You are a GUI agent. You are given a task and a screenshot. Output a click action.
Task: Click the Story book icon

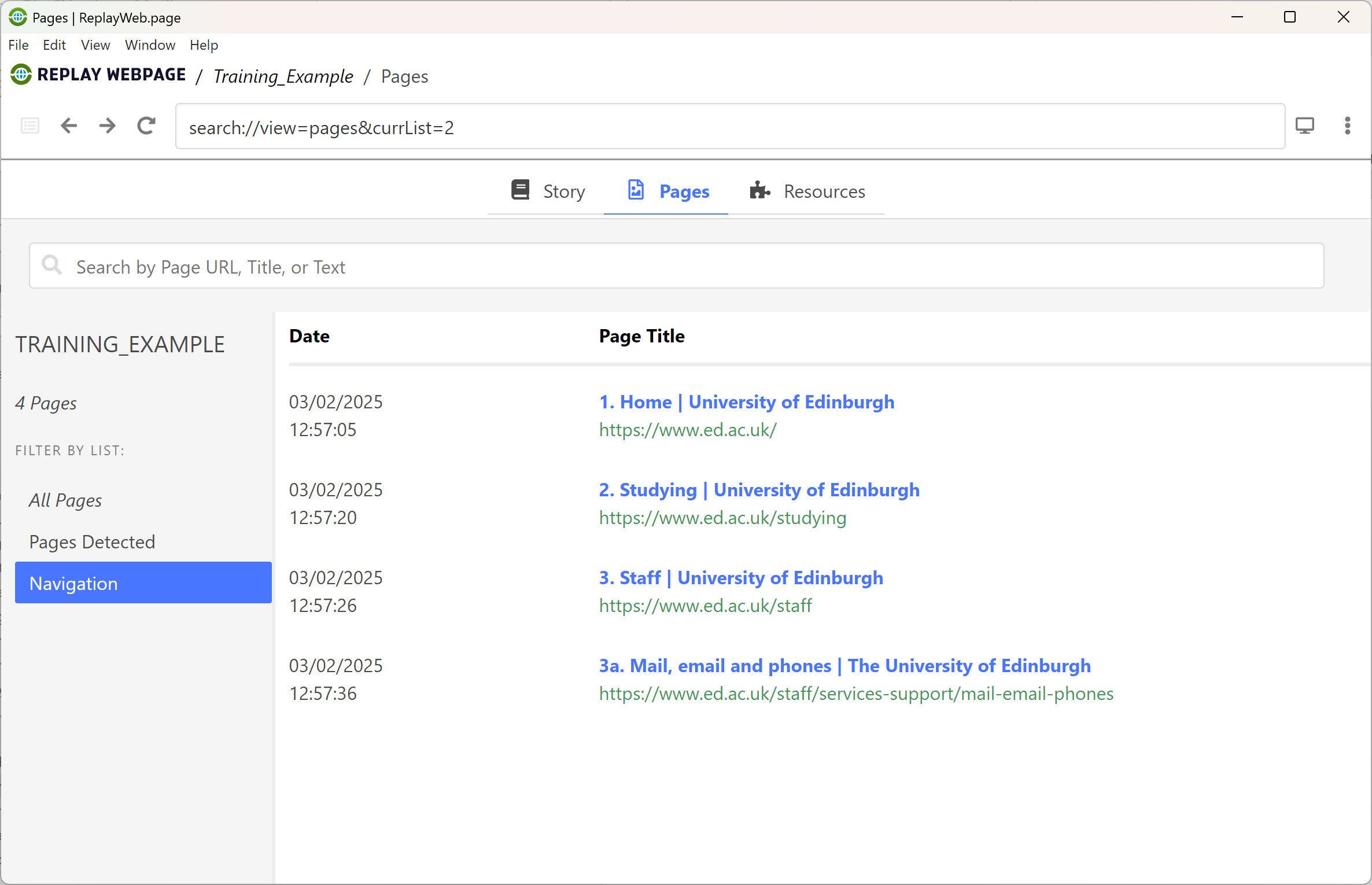tap(520, 190)
